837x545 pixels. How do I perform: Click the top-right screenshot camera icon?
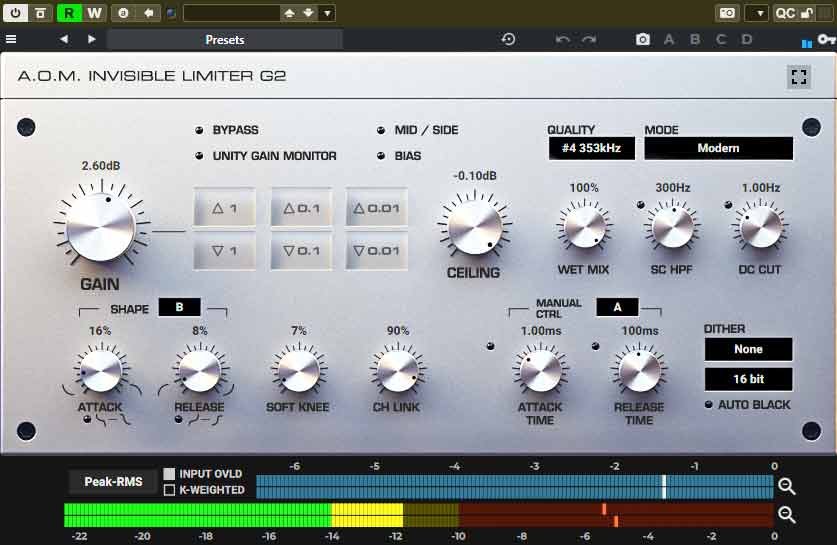[x=727, y=13]
